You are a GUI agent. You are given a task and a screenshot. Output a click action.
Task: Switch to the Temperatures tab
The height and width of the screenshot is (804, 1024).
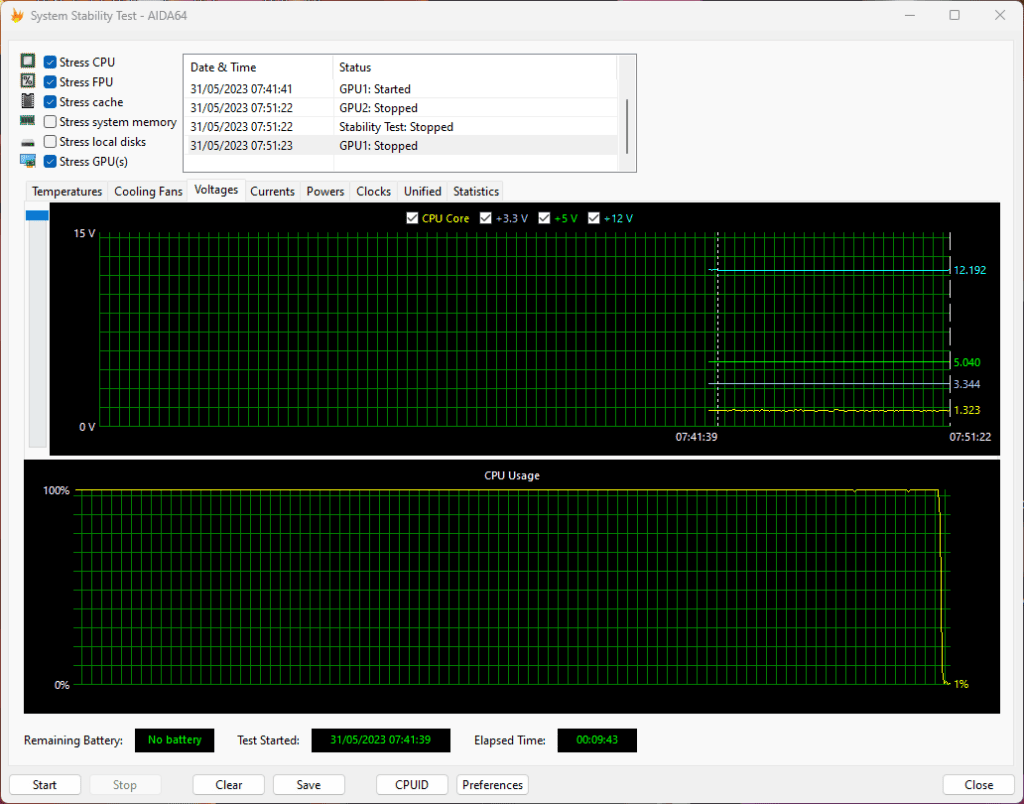[x=67, y=191]
